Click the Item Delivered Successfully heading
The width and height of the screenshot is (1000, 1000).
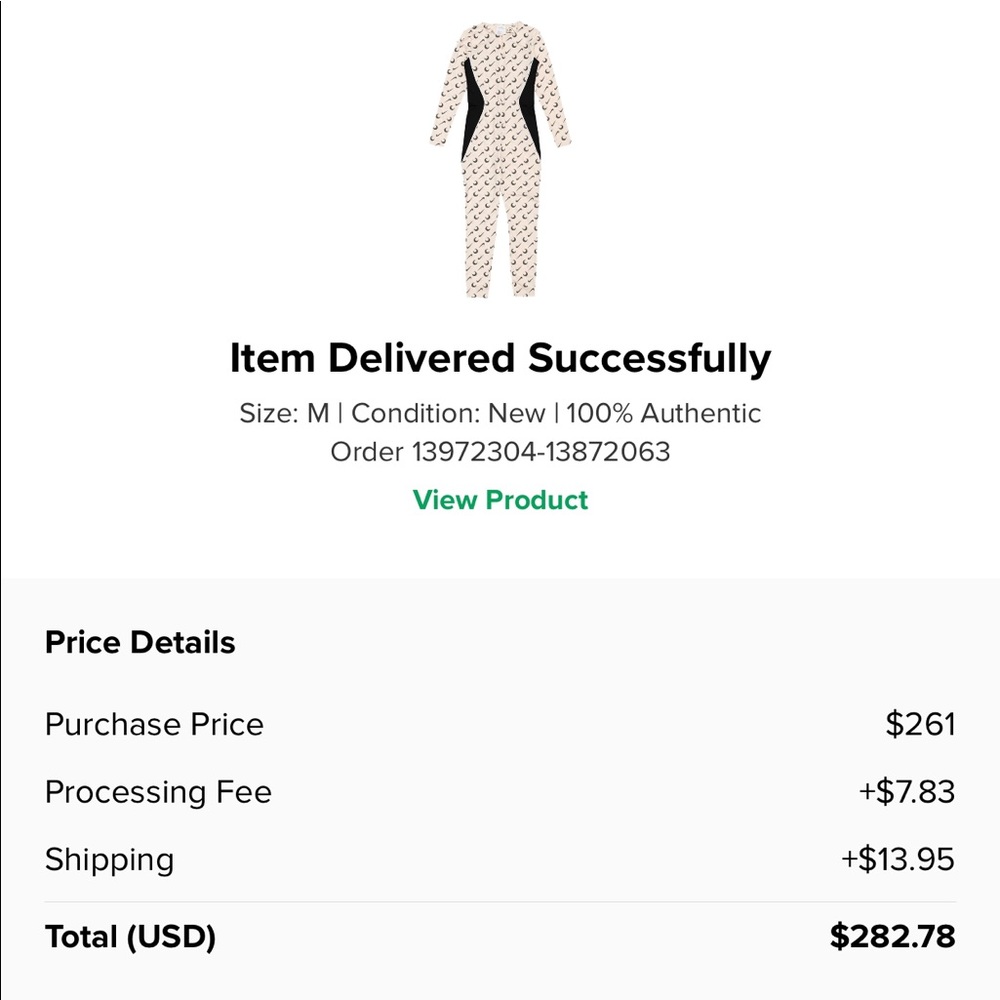click(500, 358)
